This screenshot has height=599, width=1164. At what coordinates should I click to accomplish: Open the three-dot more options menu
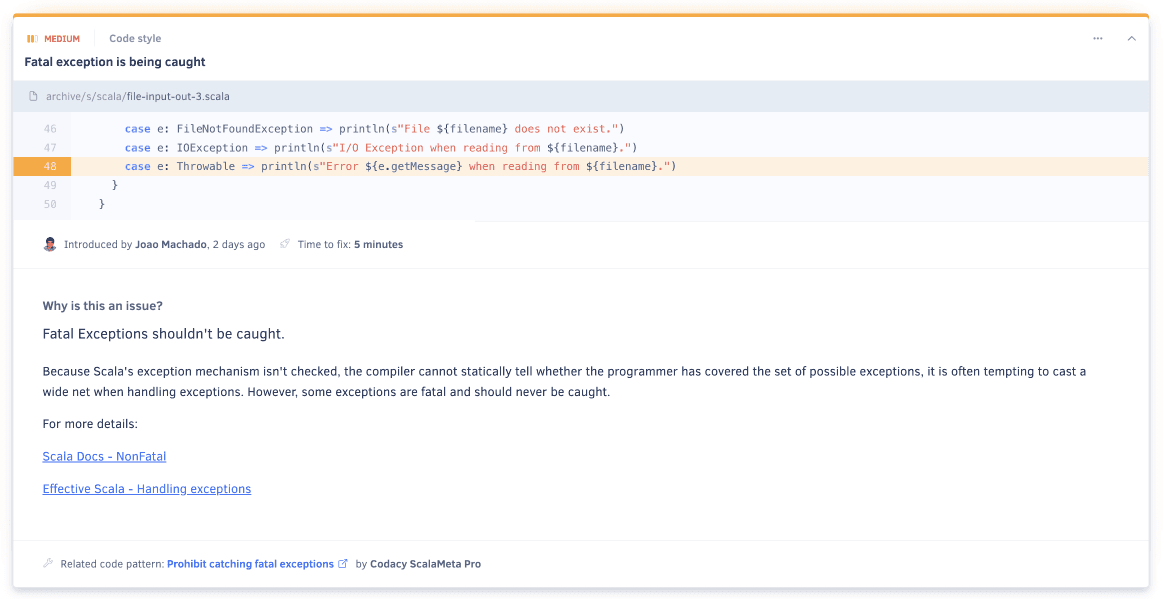click(1097, 39)
